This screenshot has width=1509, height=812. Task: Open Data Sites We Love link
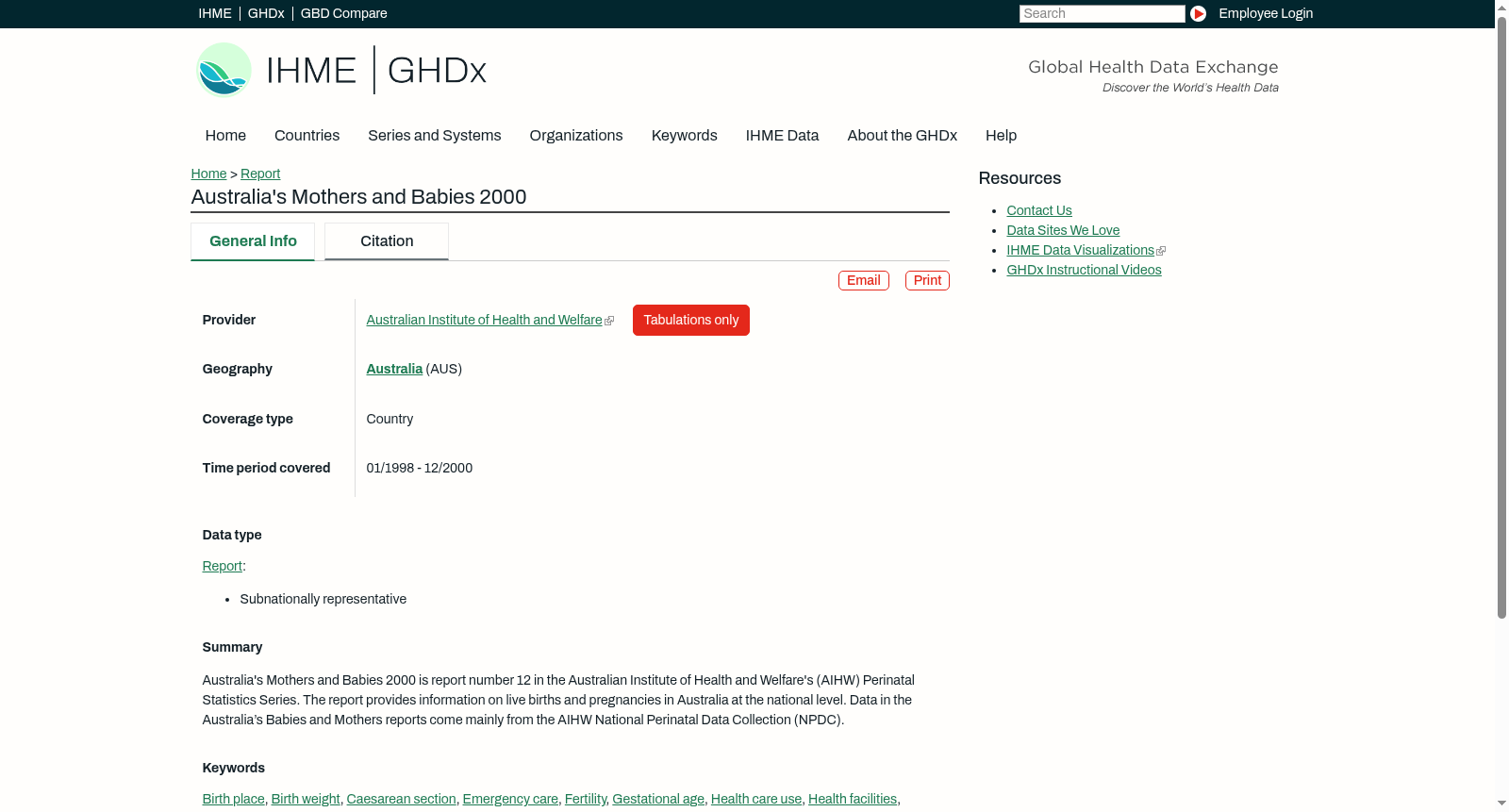(1063, 231)
